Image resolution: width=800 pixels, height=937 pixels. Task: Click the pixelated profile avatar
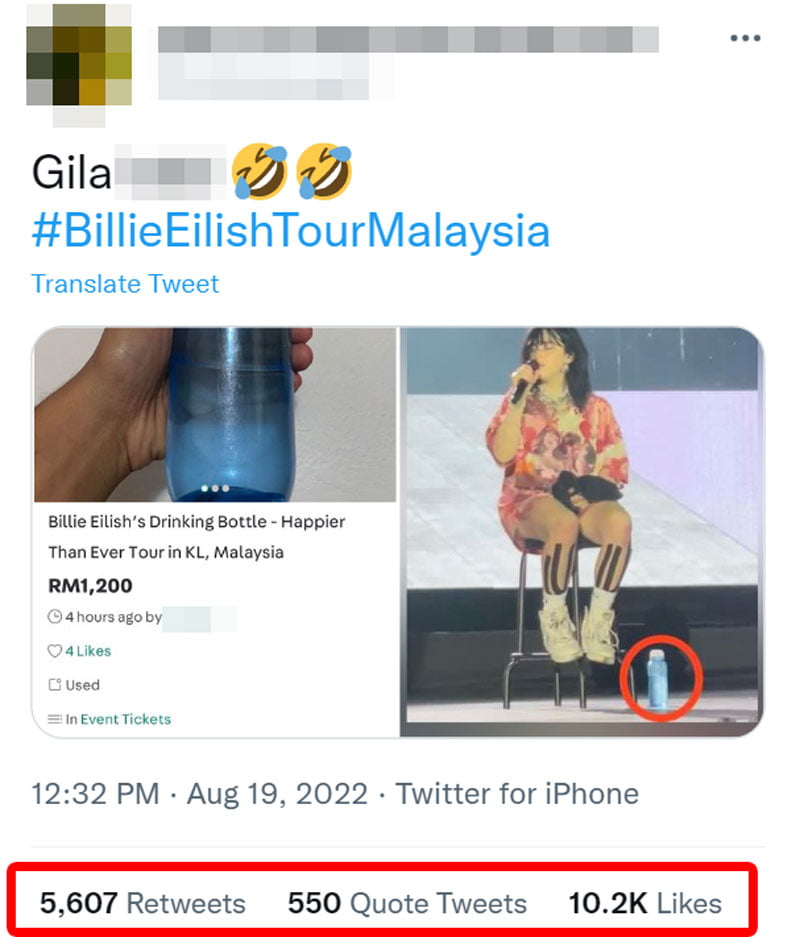tap(79, 65)
